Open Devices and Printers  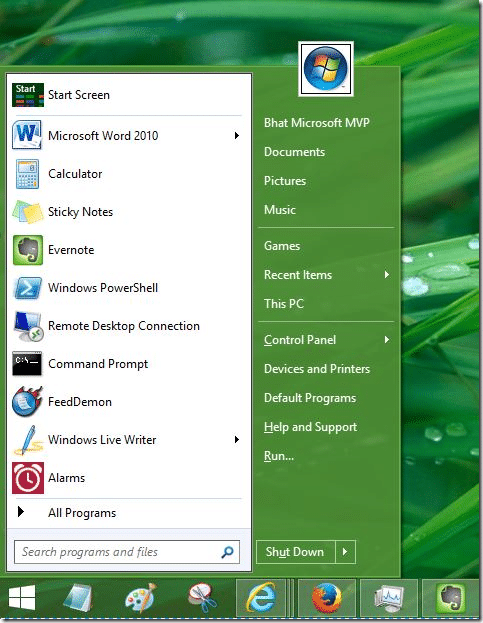click(317, 369)
